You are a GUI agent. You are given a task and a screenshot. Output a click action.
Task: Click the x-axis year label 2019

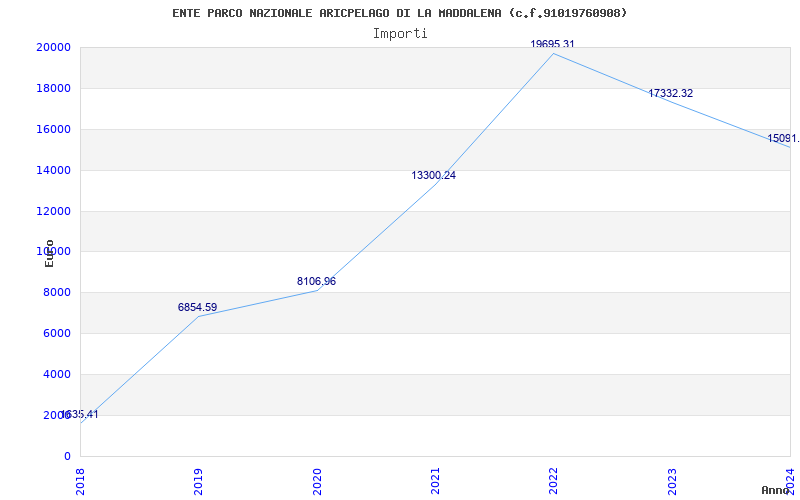[x=198, y=481]
